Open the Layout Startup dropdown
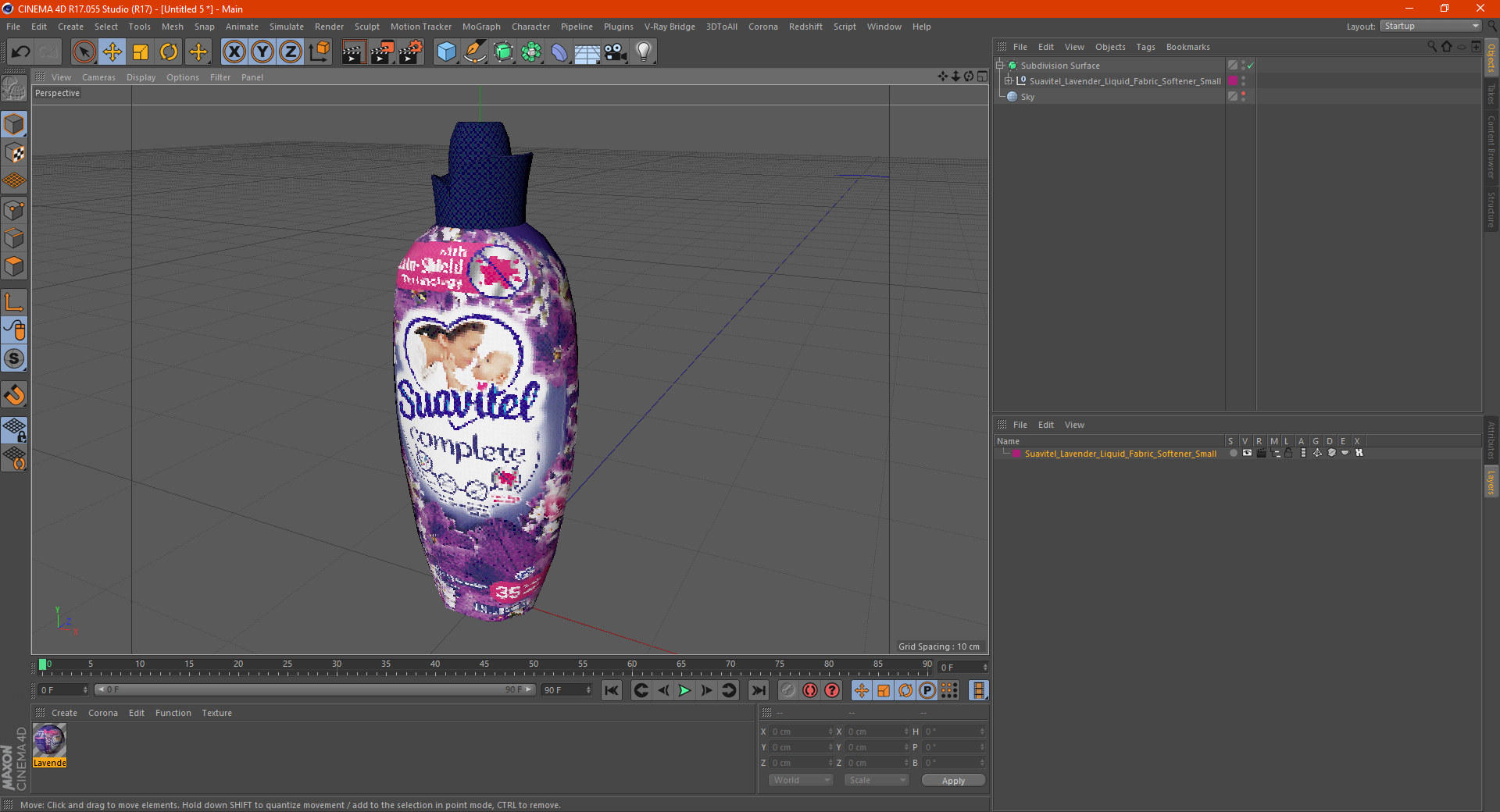This screenshot has width=1500, height=812. tap(1430, 26)
